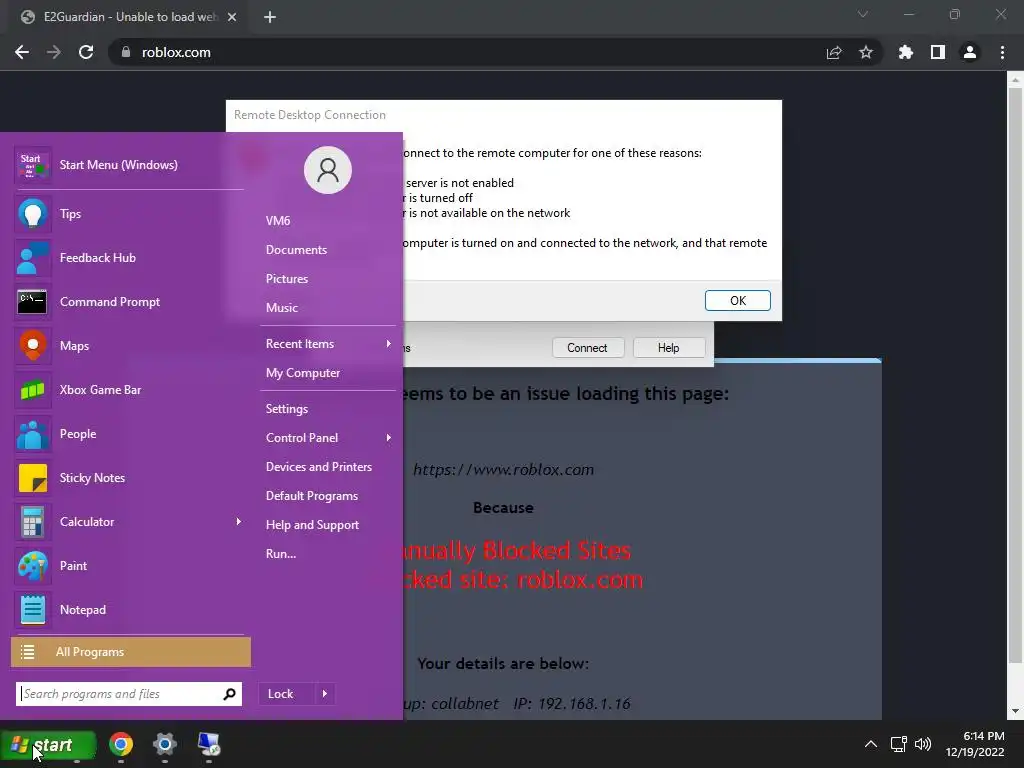Open Sticky Notes icon
This screenshot has height=768, width=1024.
click(x=33, y=477)
